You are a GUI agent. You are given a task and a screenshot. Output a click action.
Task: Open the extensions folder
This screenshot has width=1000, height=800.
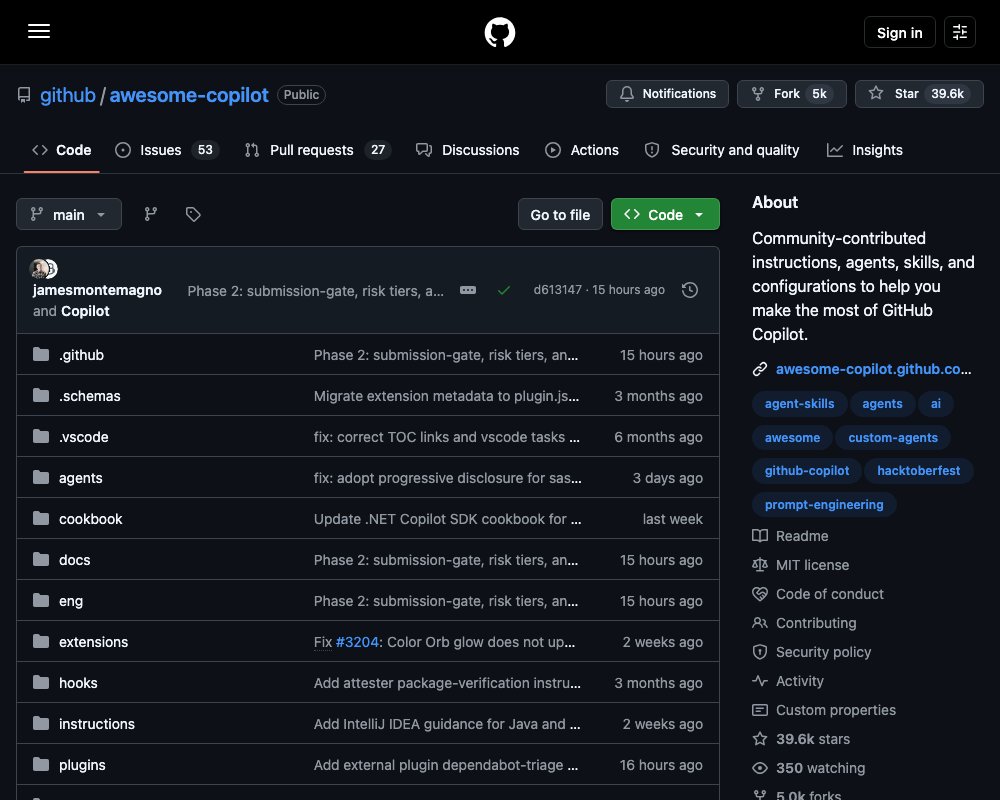[x=93, y=642]
